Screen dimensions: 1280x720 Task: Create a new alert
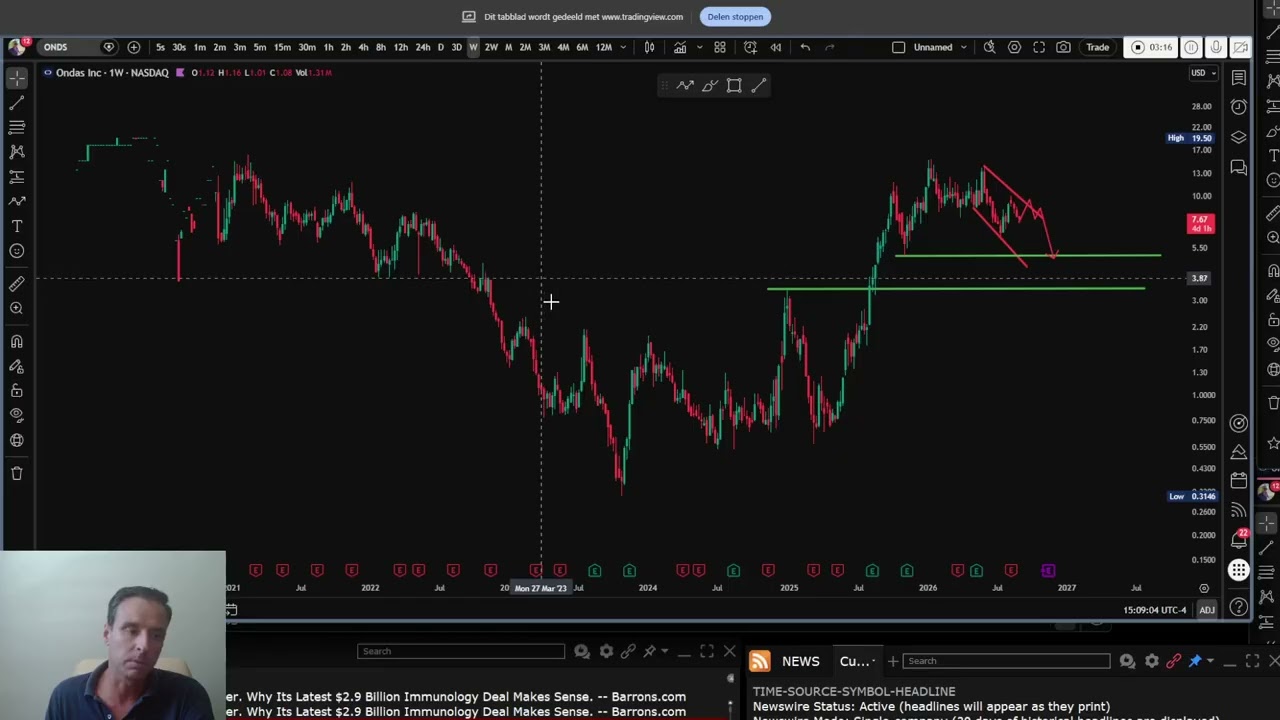point(751,47)
